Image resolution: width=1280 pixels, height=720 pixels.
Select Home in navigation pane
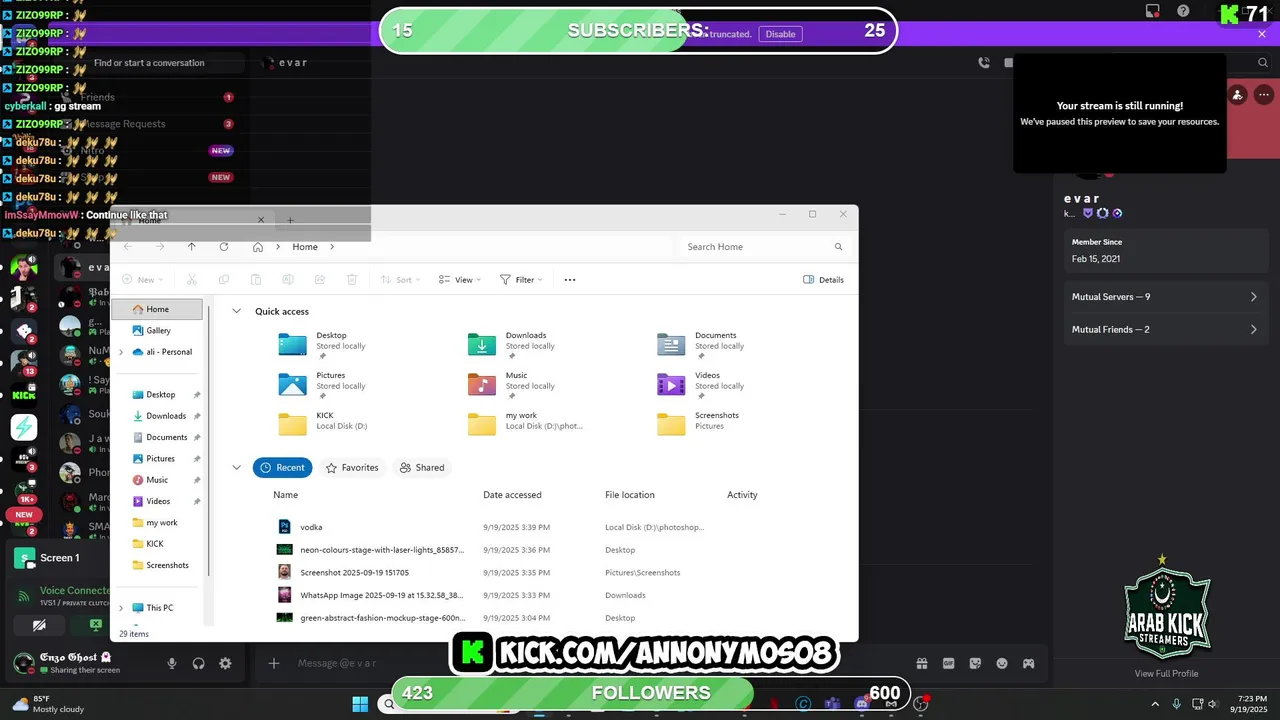157,309
